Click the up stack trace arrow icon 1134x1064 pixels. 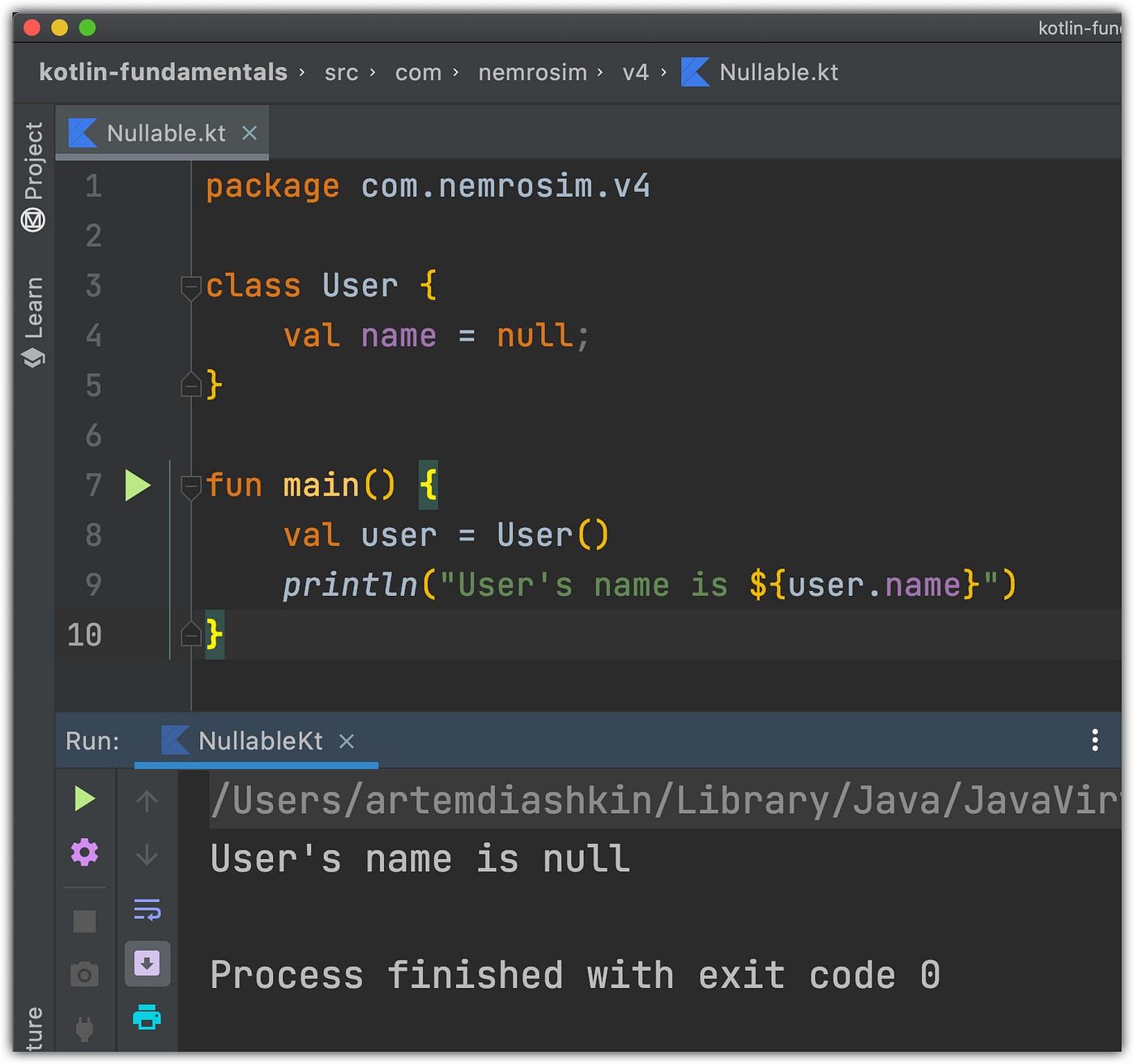(x=147, y=800)
